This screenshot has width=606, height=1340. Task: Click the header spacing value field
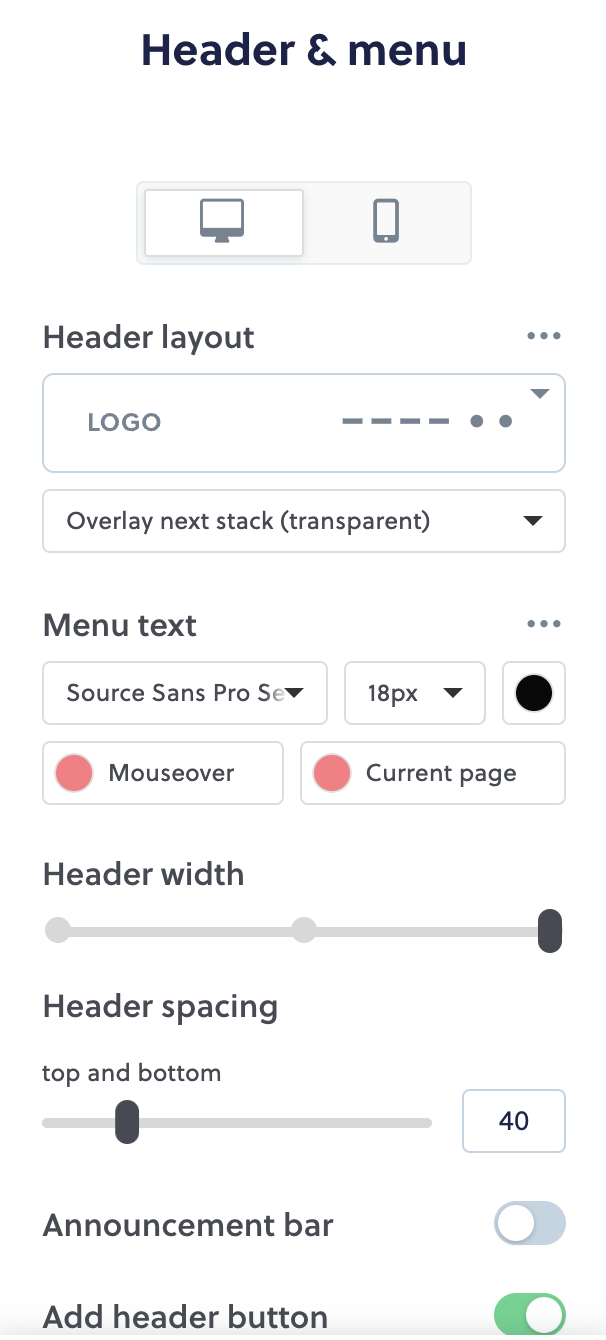513,1121
